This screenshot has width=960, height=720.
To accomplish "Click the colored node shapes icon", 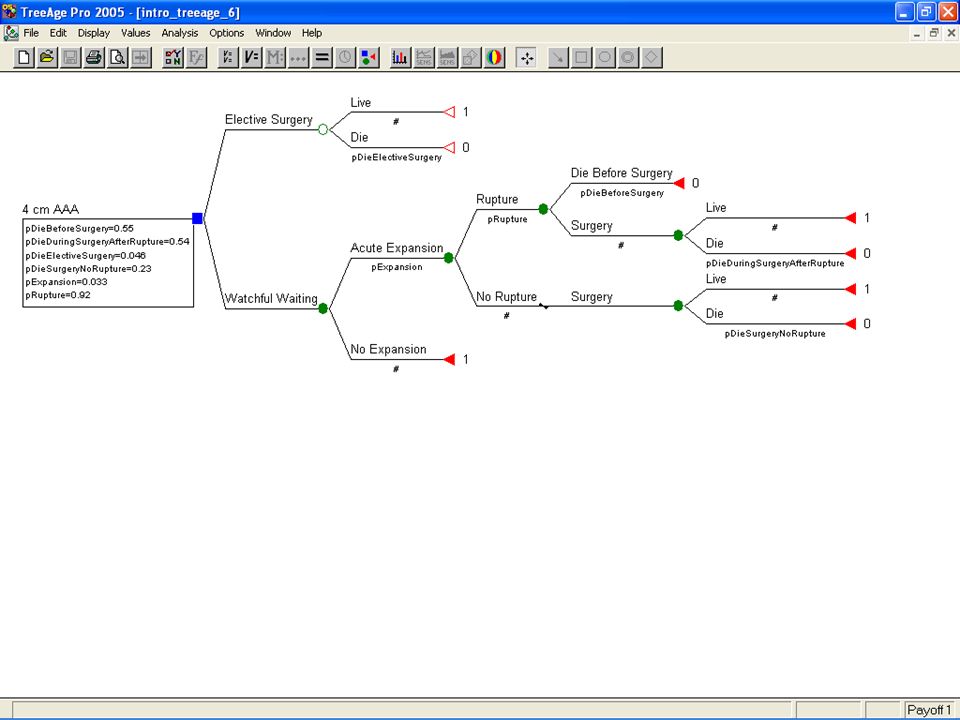I will [369, 58].
